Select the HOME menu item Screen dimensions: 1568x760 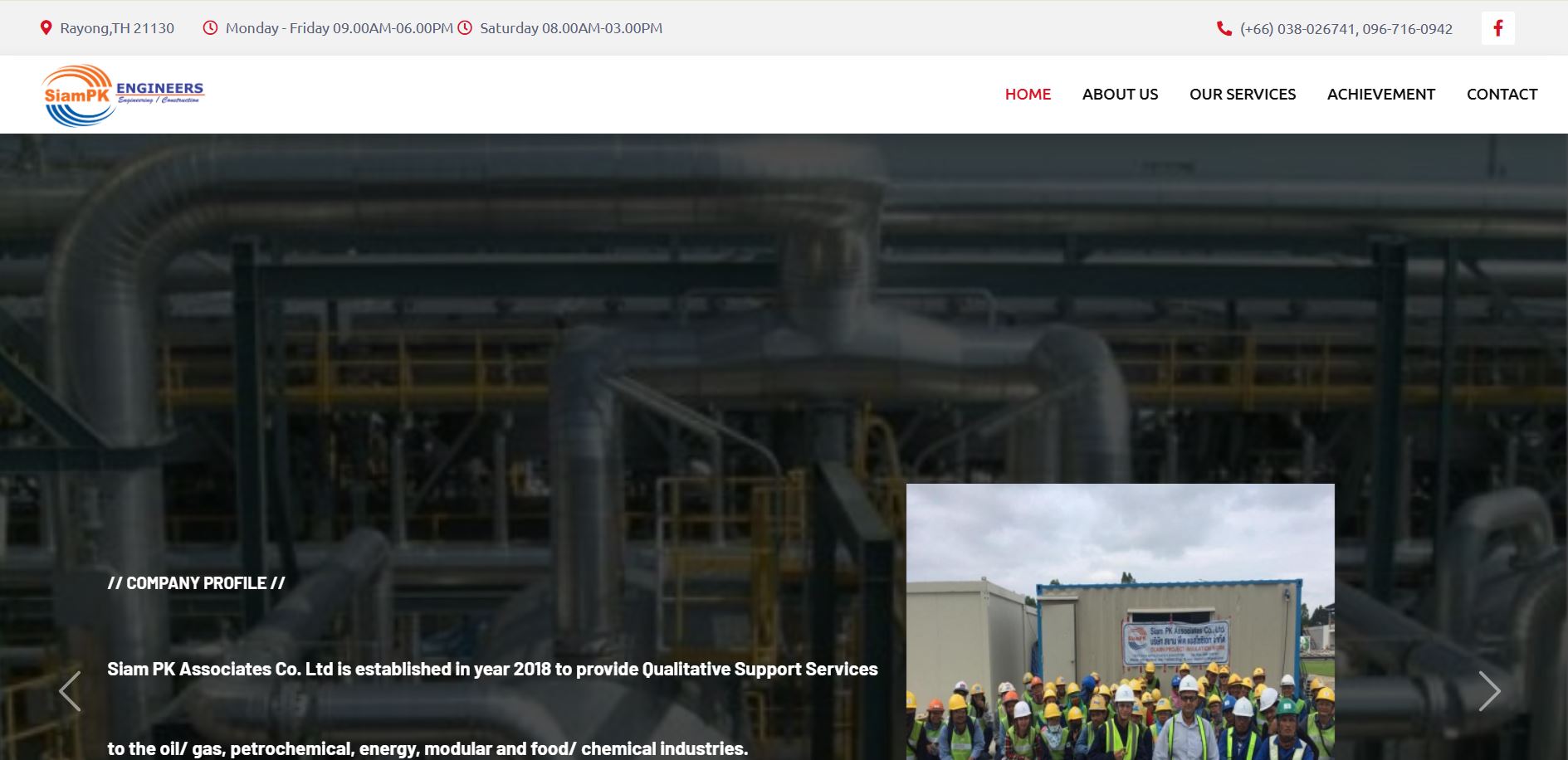point(1028,95)
